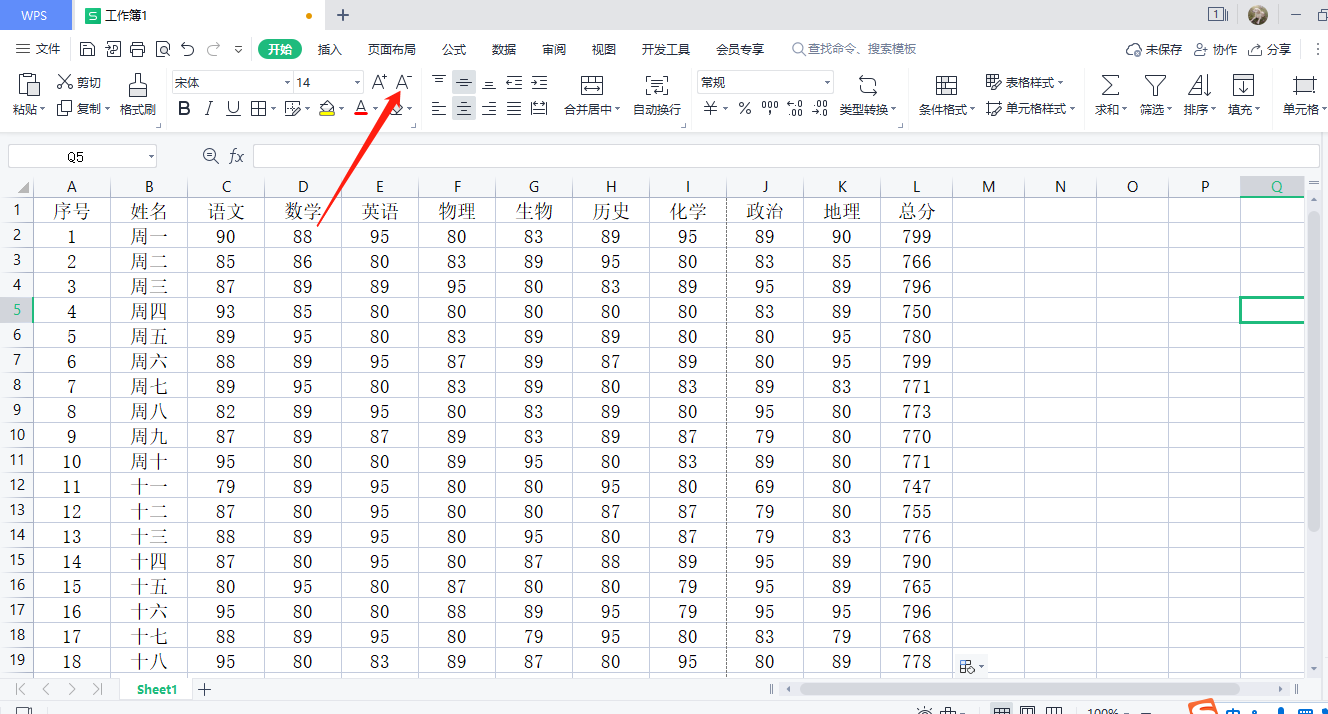Open the 公式 (Formulas) ribbon tab
This screenshot has width=1328, height=714.
454,49
